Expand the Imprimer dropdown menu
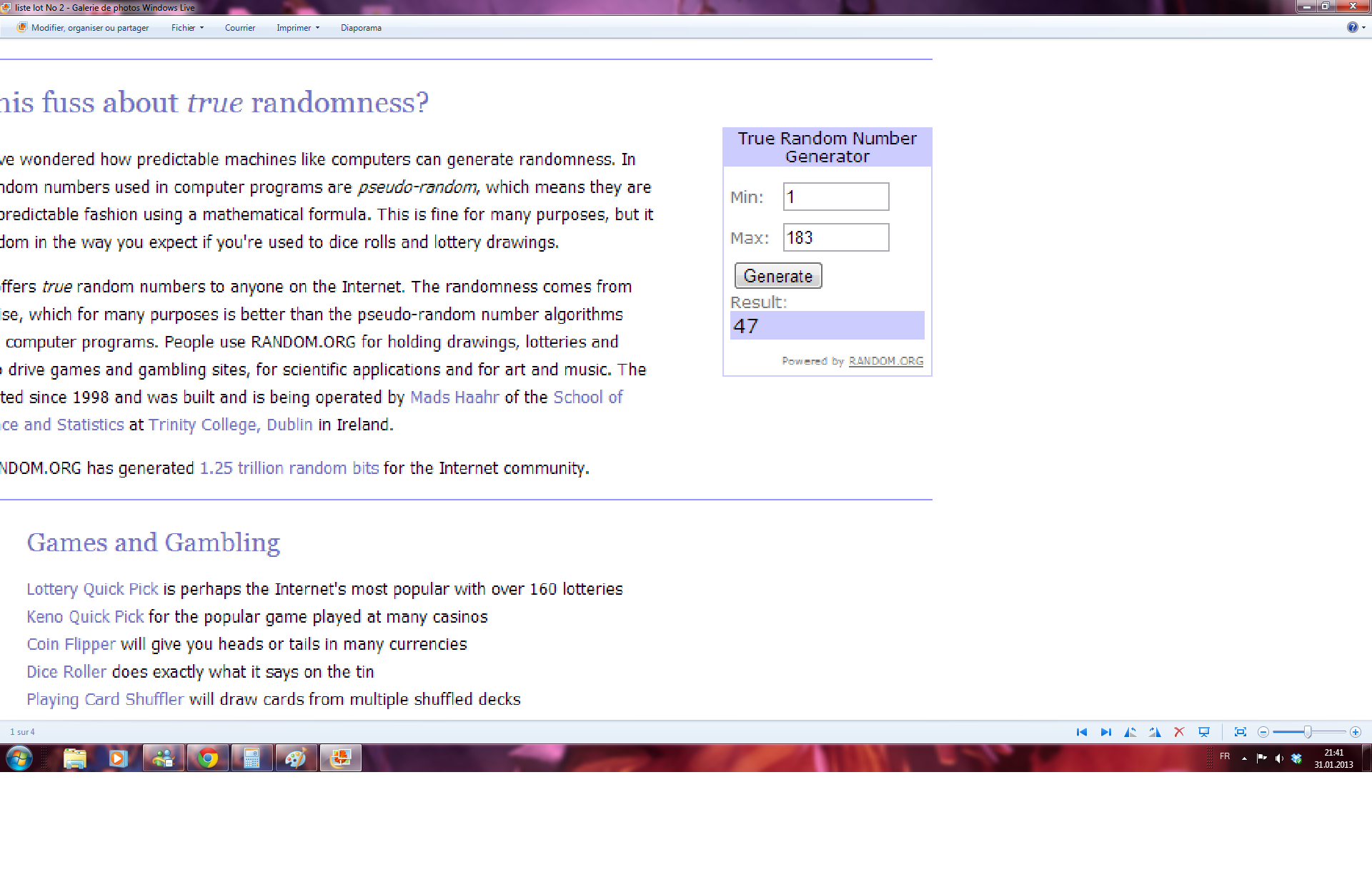Viewport: 1372px width, 875px height. tap(298, 28)
